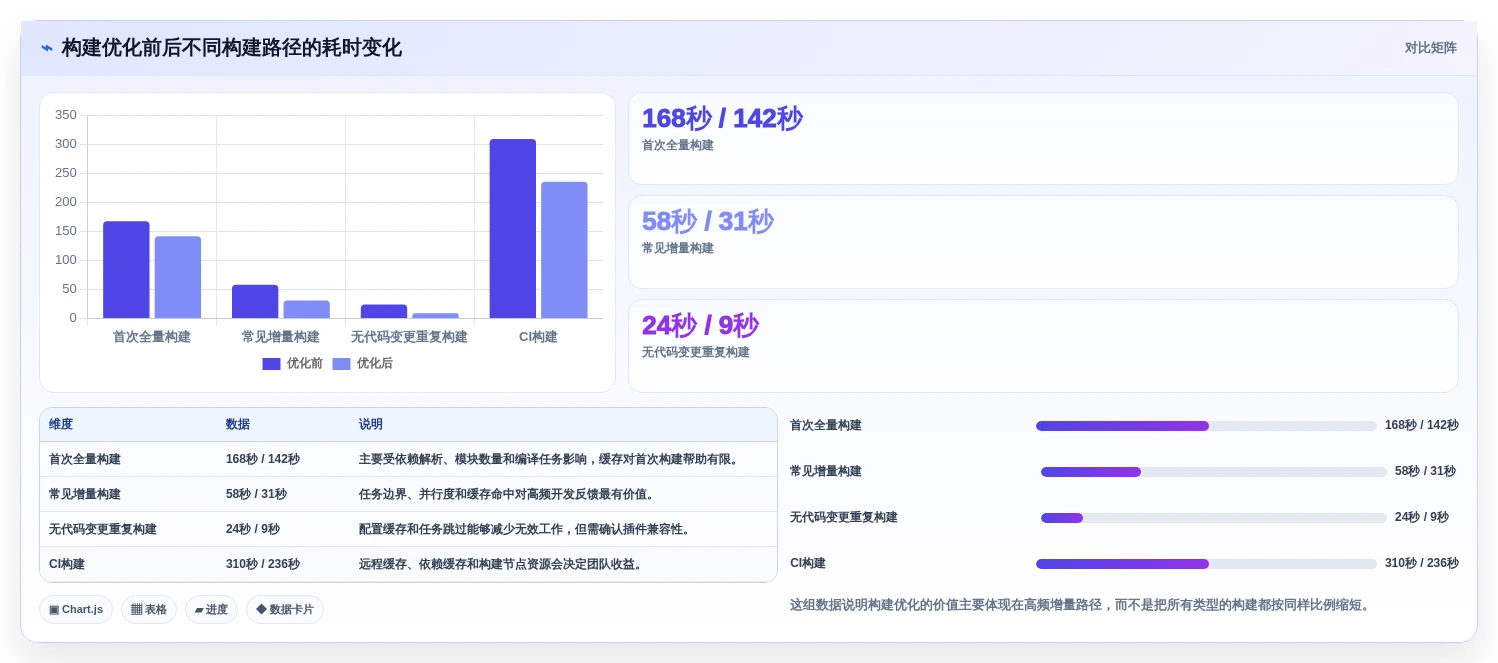
Task: Click the 优化前 bar for 首次全量构建
Action: point(126,270)
